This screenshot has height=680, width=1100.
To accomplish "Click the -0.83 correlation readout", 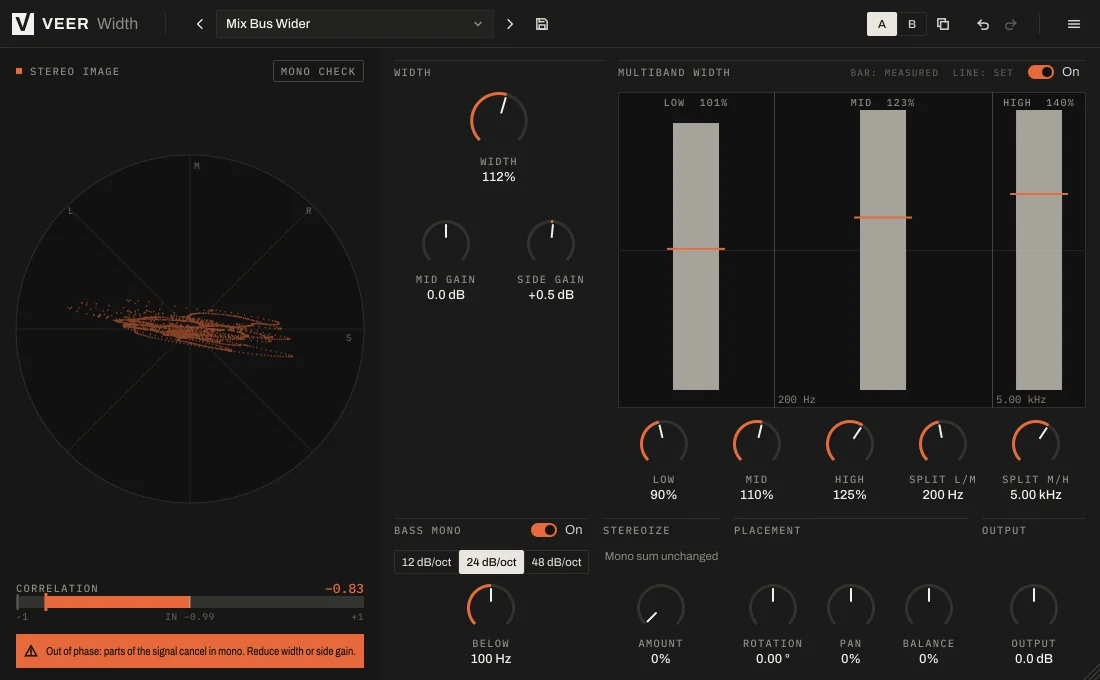I will coord(344,589).
